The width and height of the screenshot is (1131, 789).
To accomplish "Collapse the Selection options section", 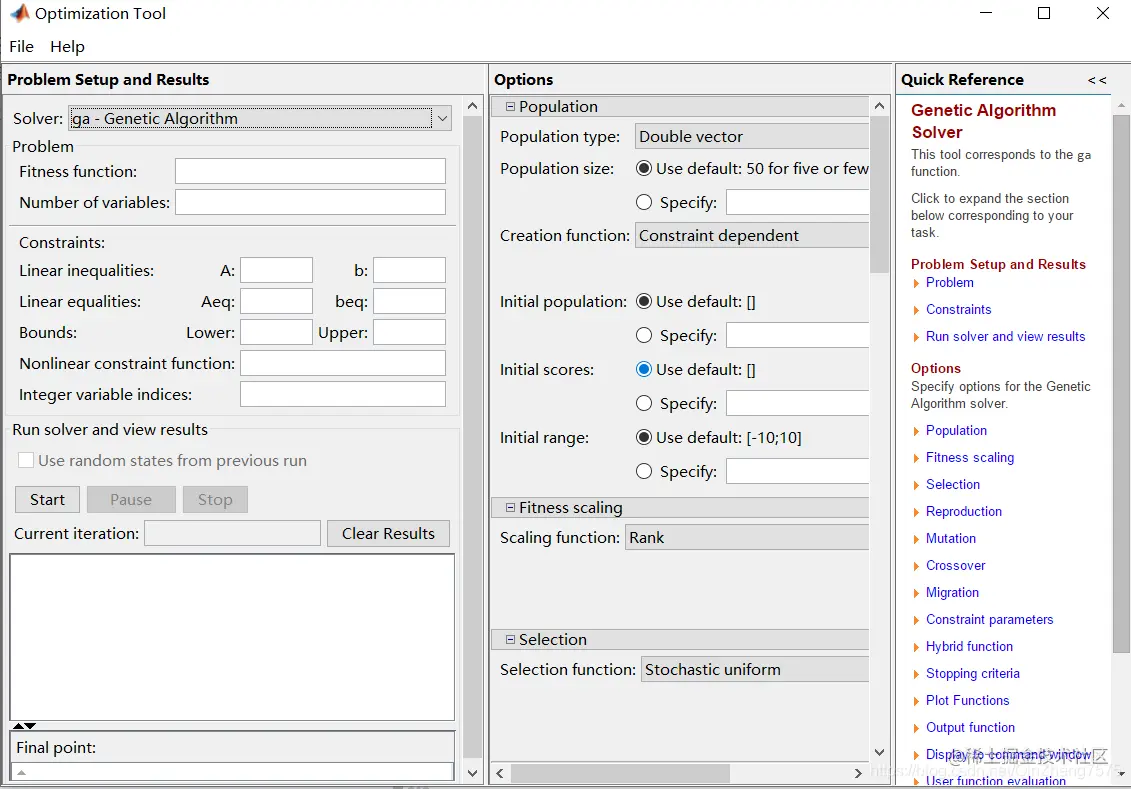I will (510, 640).
